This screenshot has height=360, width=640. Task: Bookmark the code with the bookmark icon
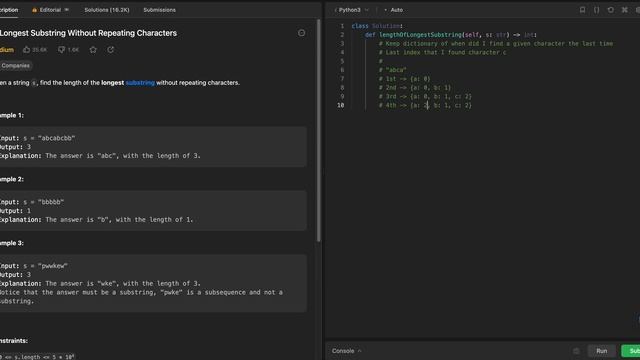(582, 10)
